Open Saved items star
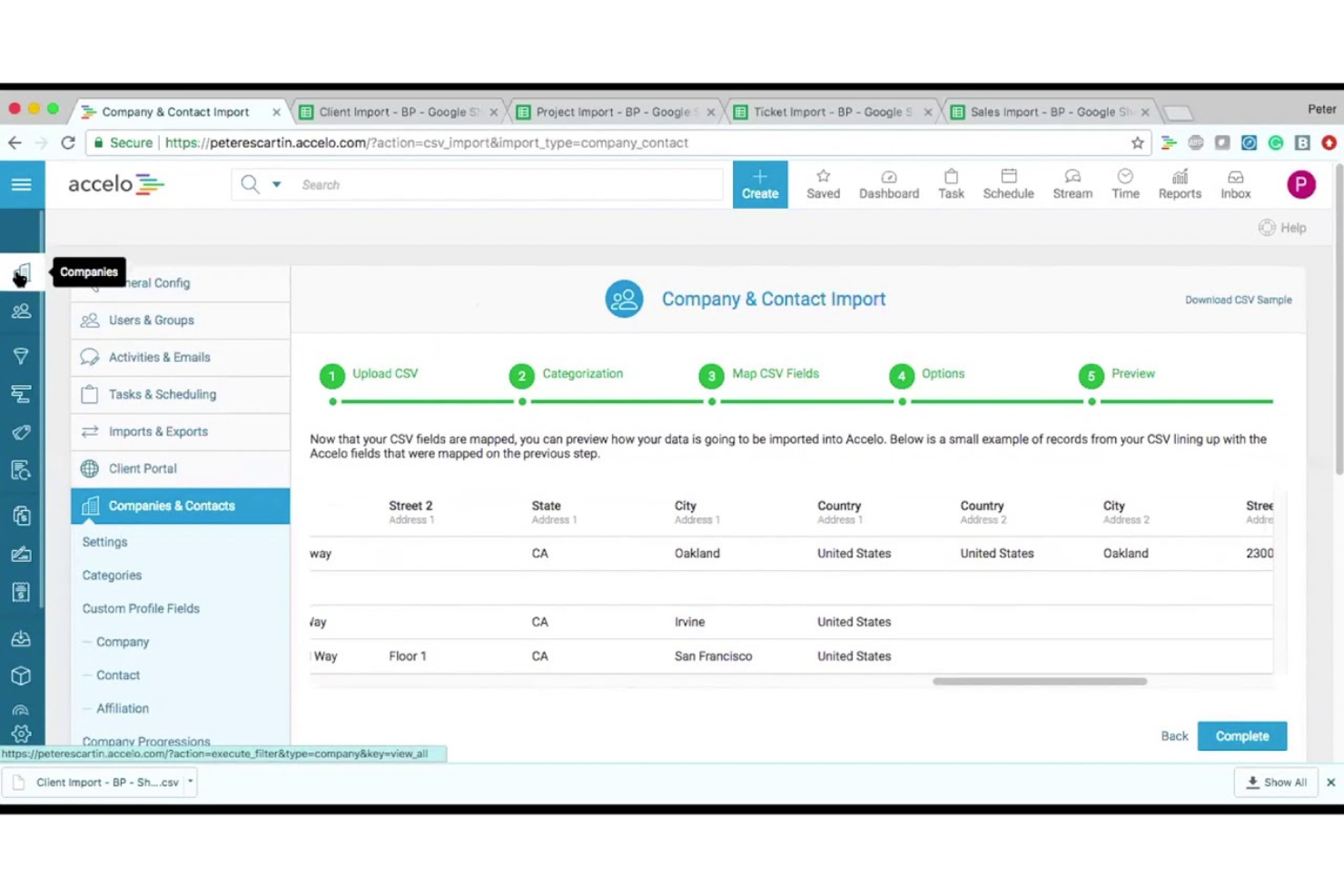 pyautogui.click(x=824, y=184)
